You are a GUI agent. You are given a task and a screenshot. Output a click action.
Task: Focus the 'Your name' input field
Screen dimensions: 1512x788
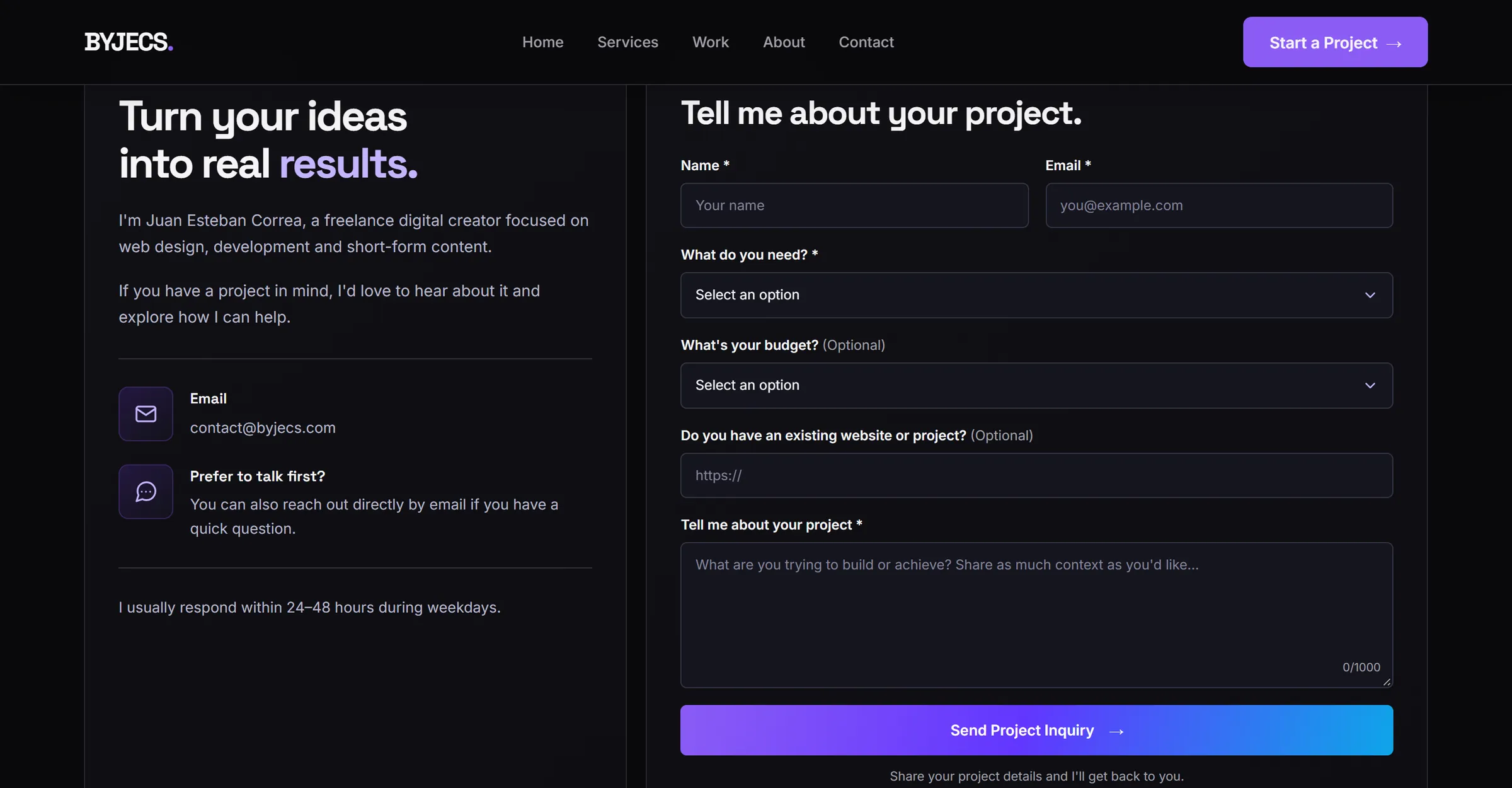pyautogui.click(x=854, y=206)
